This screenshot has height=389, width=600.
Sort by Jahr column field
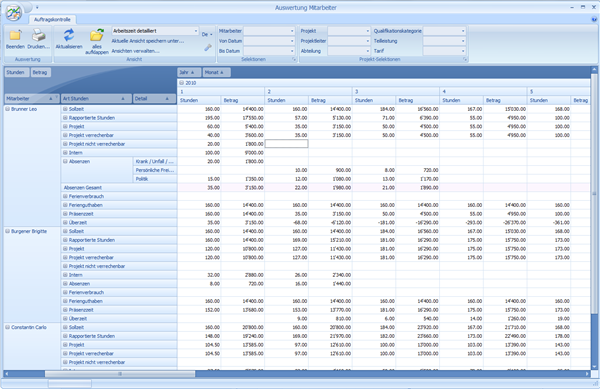click(189, 72)
